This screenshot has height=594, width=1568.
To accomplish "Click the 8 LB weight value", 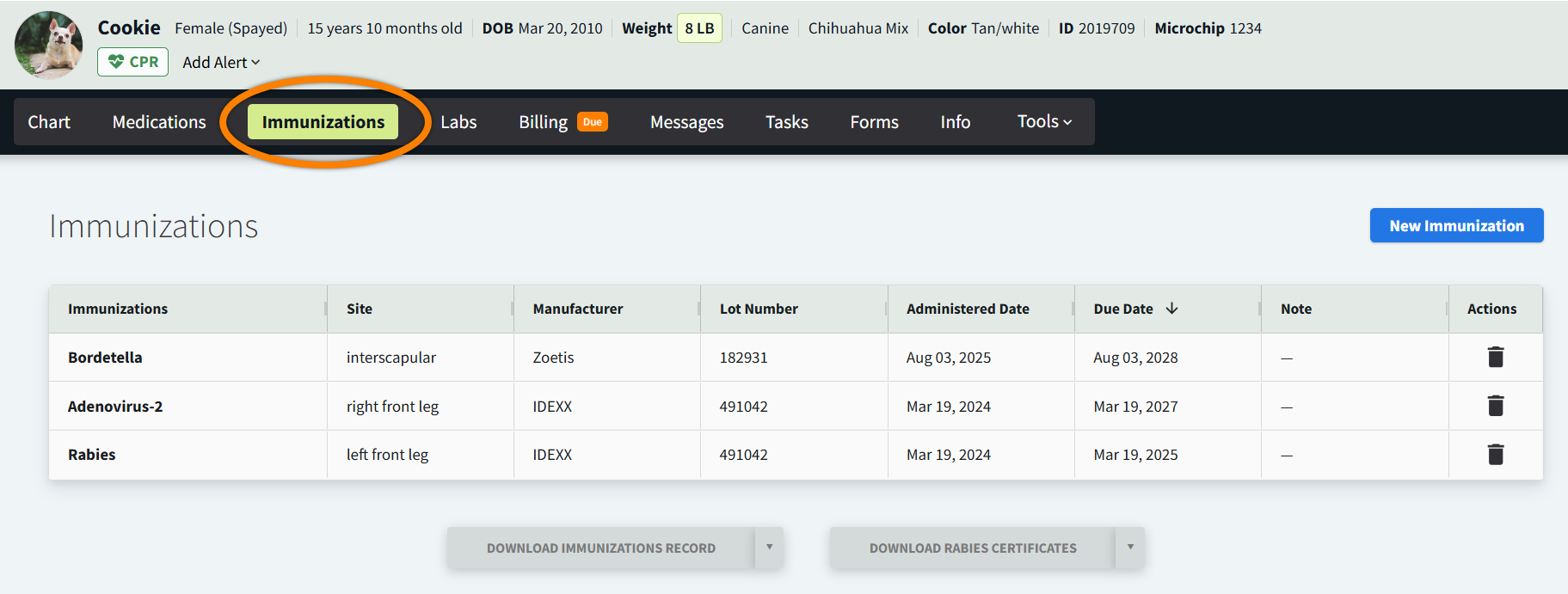I will pos(698,28).
